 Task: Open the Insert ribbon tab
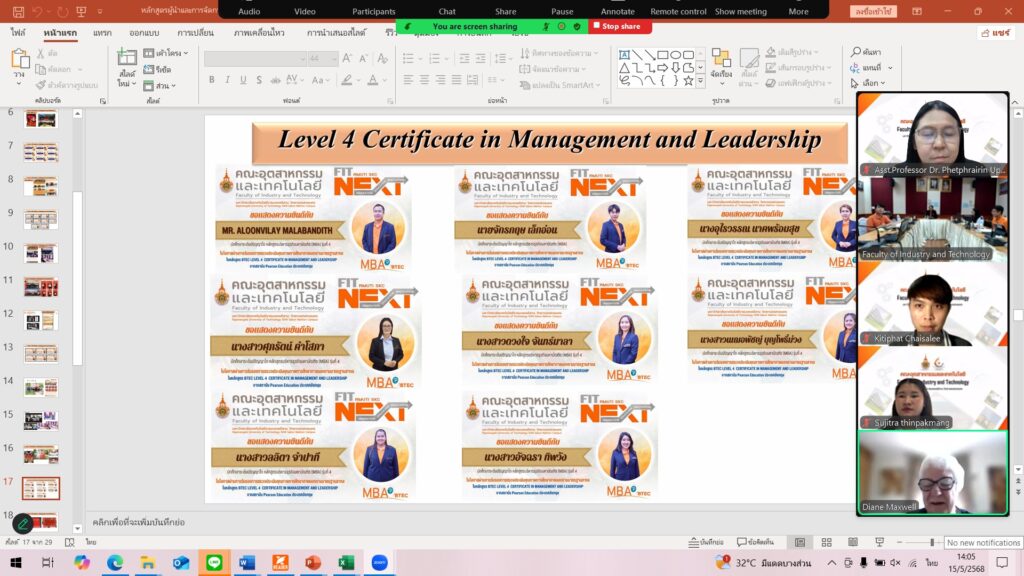click(x=102, y=32)
